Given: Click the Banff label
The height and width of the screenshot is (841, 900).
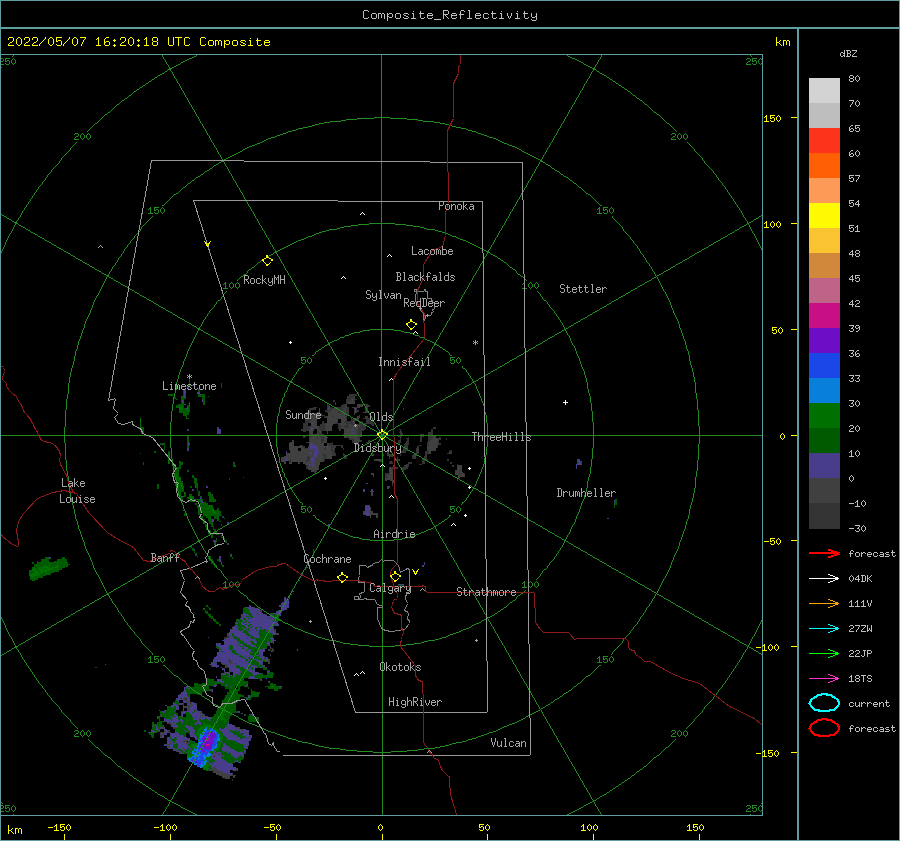Looking at the screenshot, I should 165,557.
